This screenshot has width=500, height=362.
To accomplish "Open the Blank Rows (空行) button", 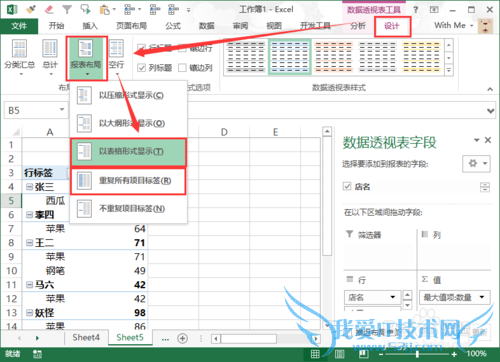I will tap(116, 57).
